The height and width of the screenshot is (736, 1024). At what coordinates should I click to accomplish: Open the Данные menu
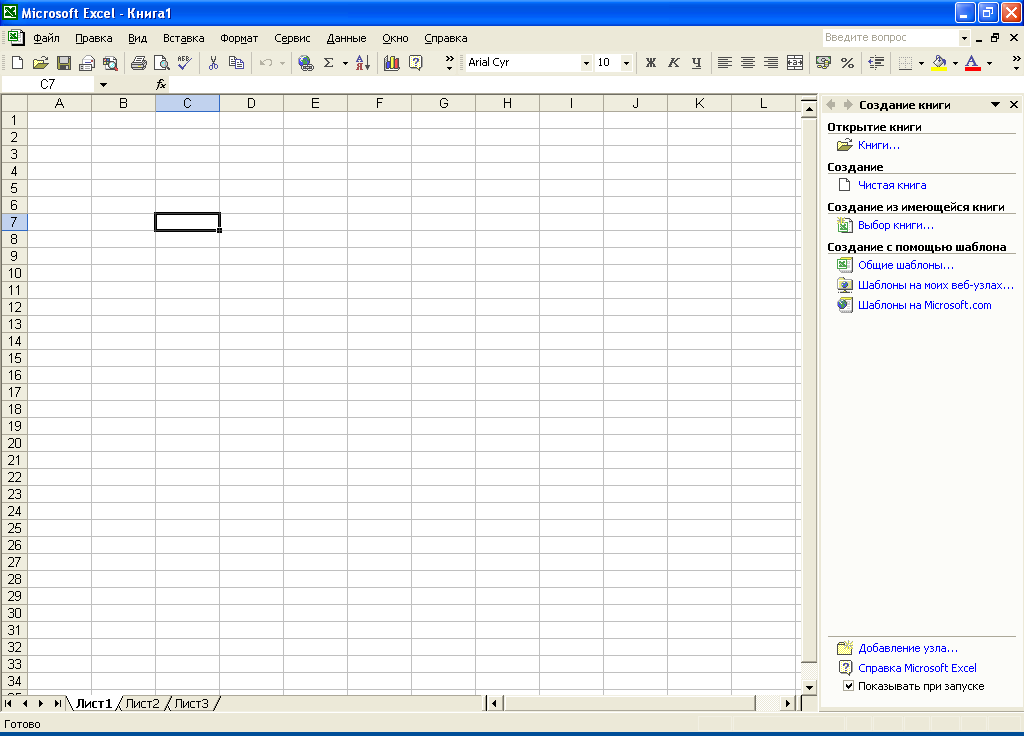[346, 38]
